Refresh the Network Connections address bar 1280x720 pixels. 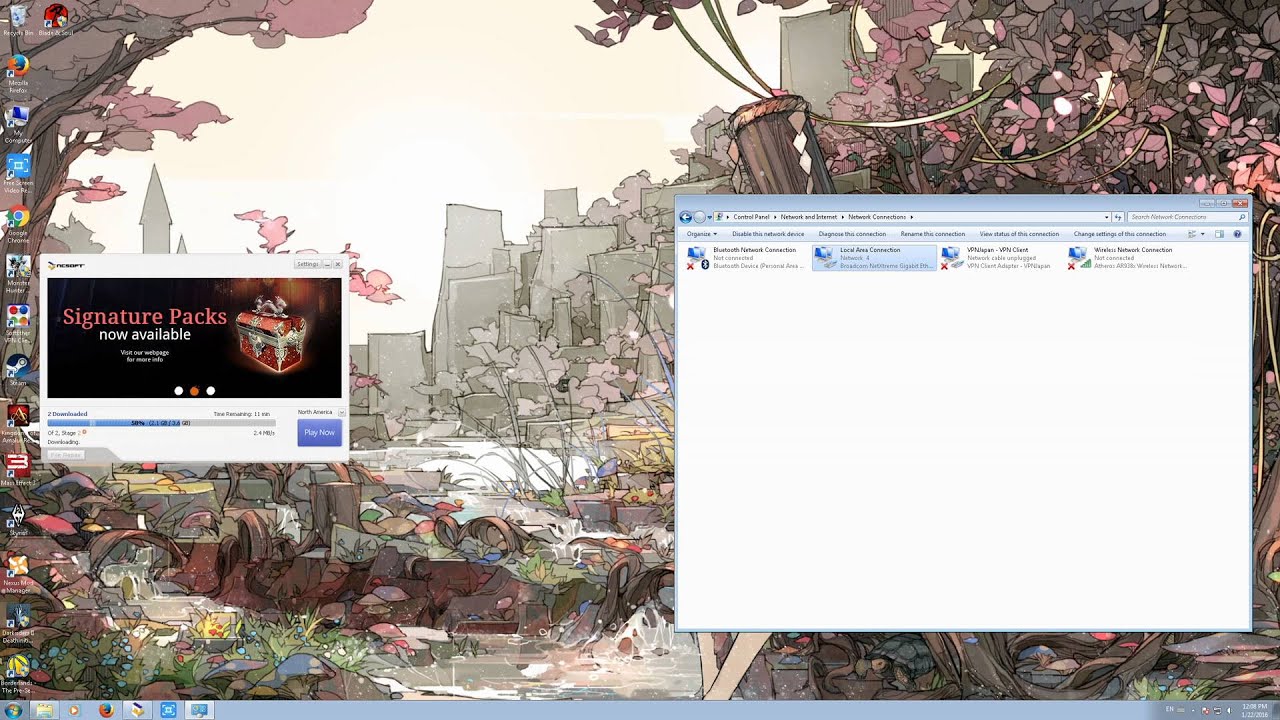coord(1118,217)
